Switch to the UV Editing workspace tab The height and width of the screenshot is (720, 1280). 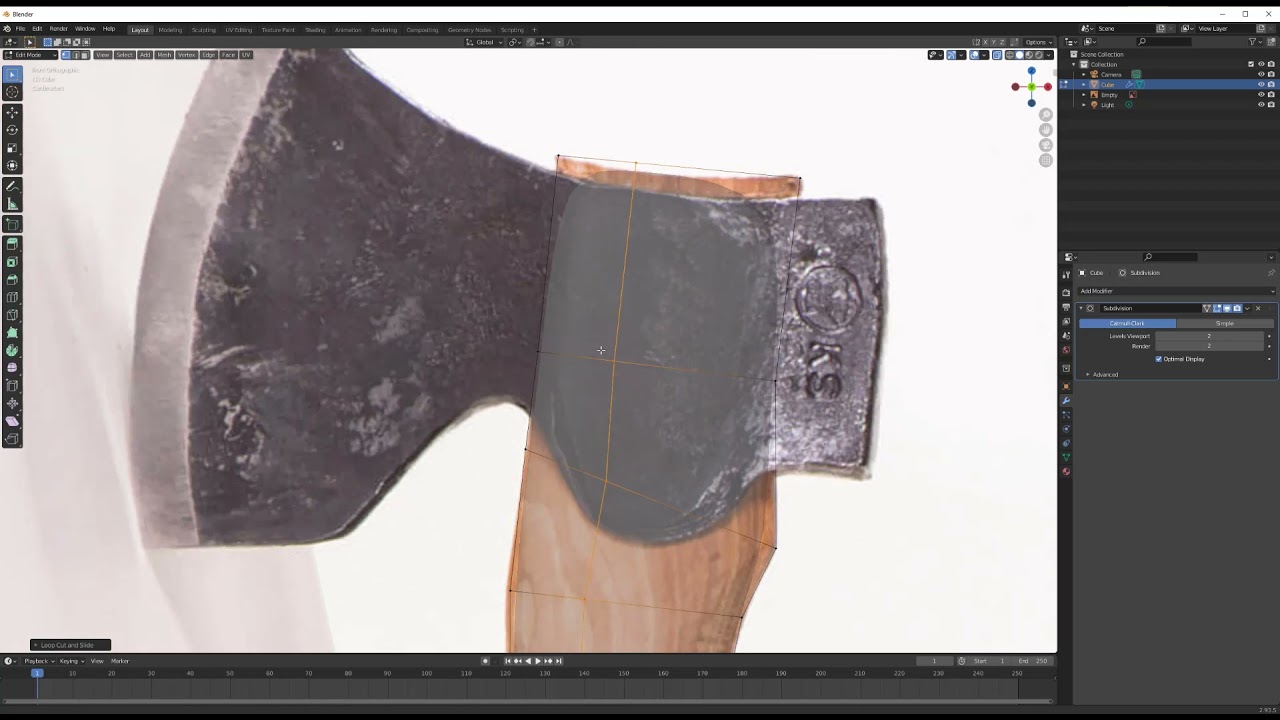(x=238, y=30)
